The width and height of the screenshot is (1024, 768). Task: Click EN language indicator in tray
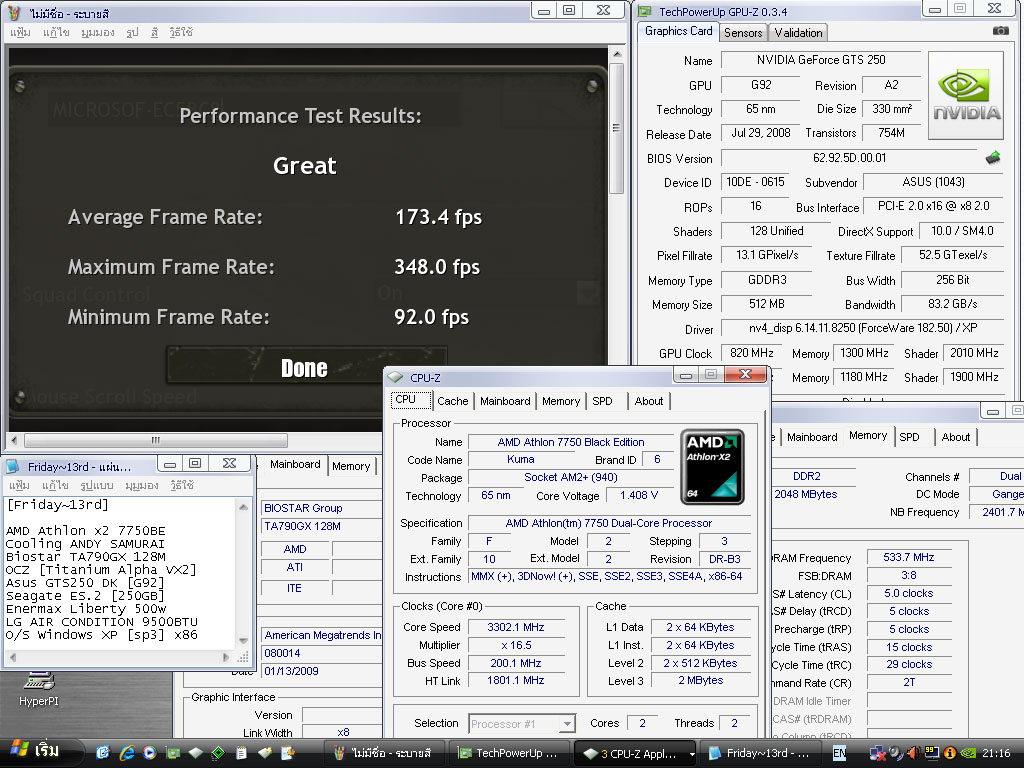(839, 754)
